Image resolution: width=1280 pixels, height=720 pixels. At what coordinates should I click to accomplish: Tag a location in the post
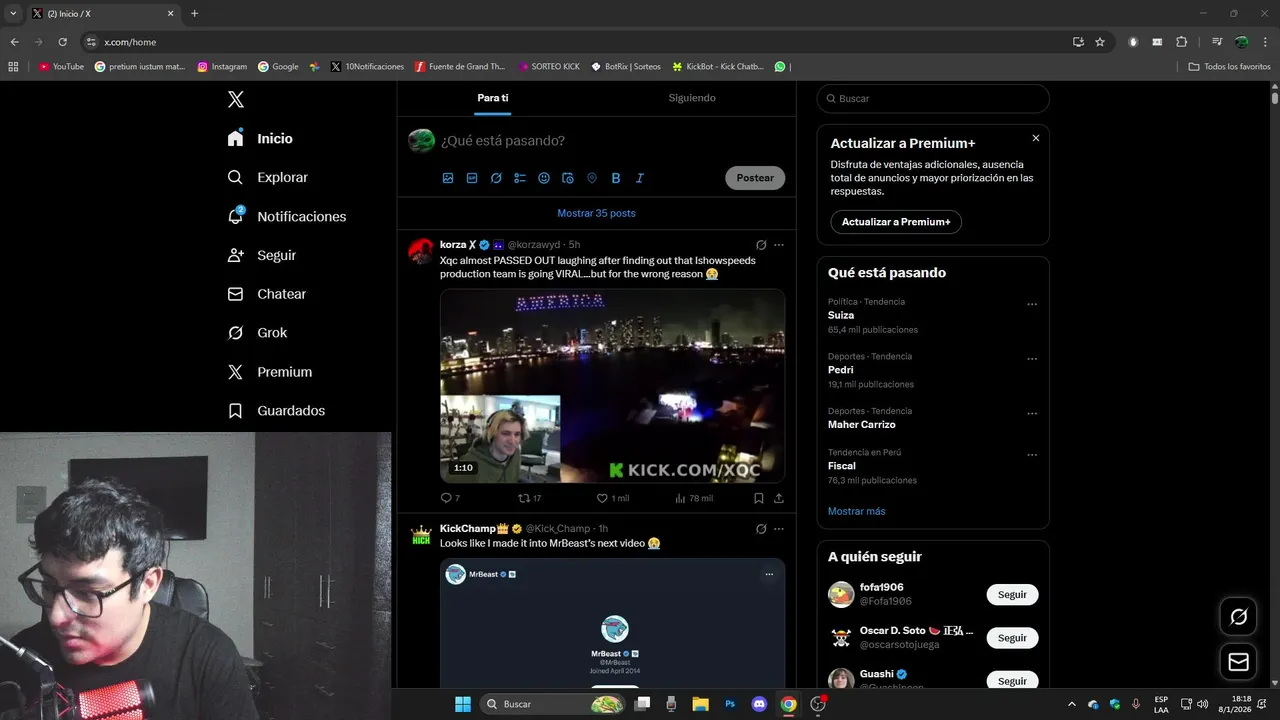(x=592, y=178)
